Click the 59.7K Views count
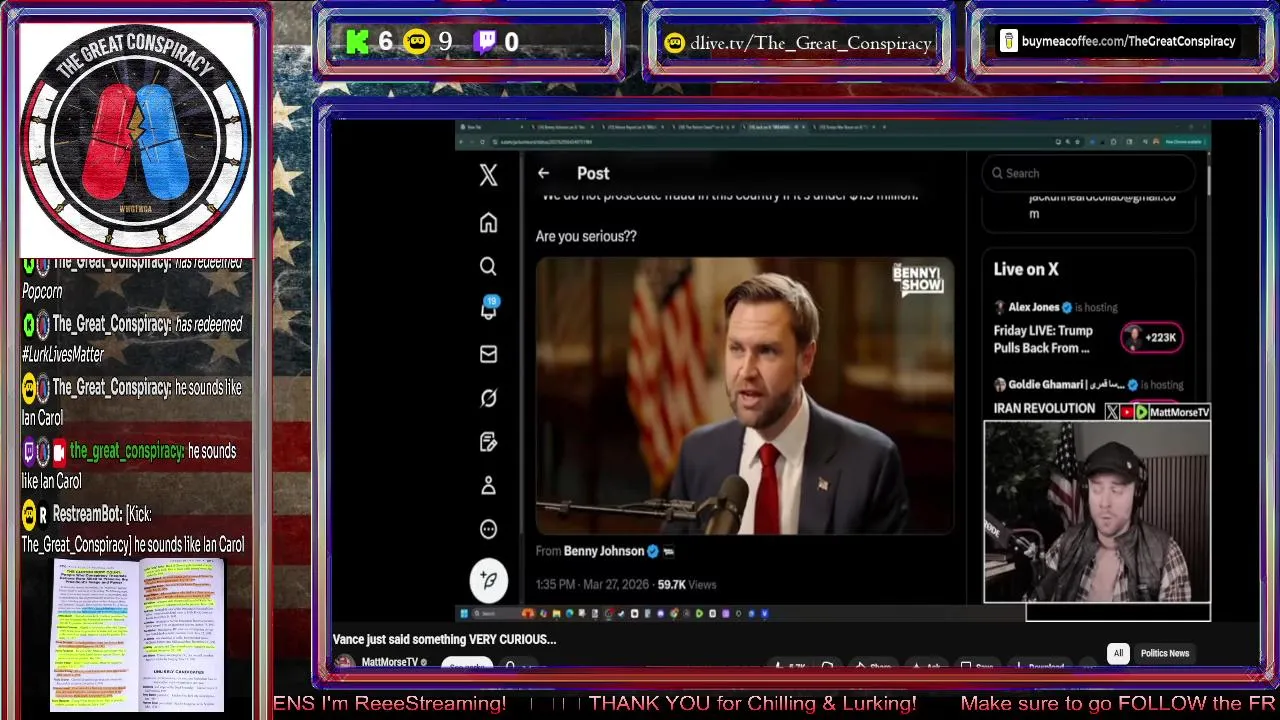Image resolution: width=1280 pixels, height=720 pixels. coord(686,584)
